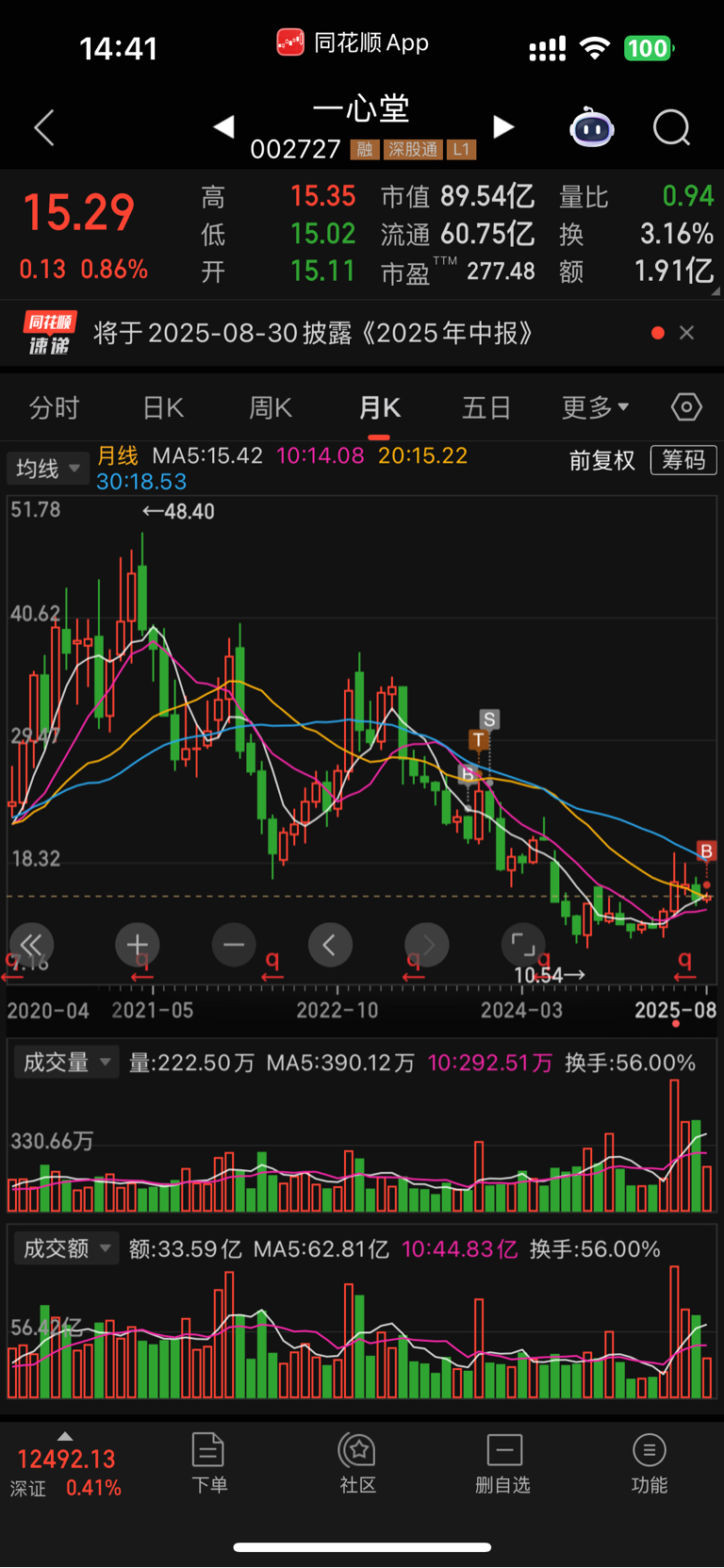Screen dimensions: 724x1568
Task: Tap the 48.40 high price label
Action: 178,511
